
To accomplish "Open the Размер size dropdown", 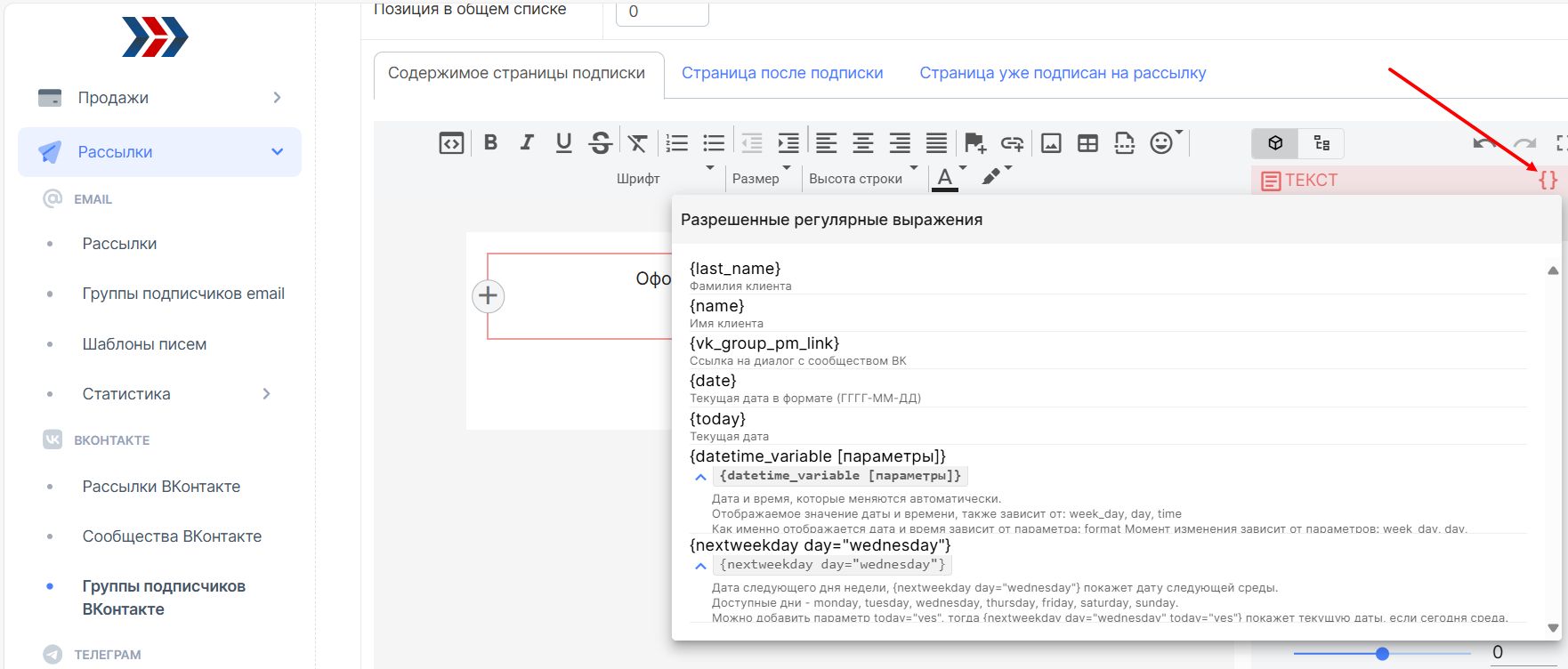I will [761, 178].
